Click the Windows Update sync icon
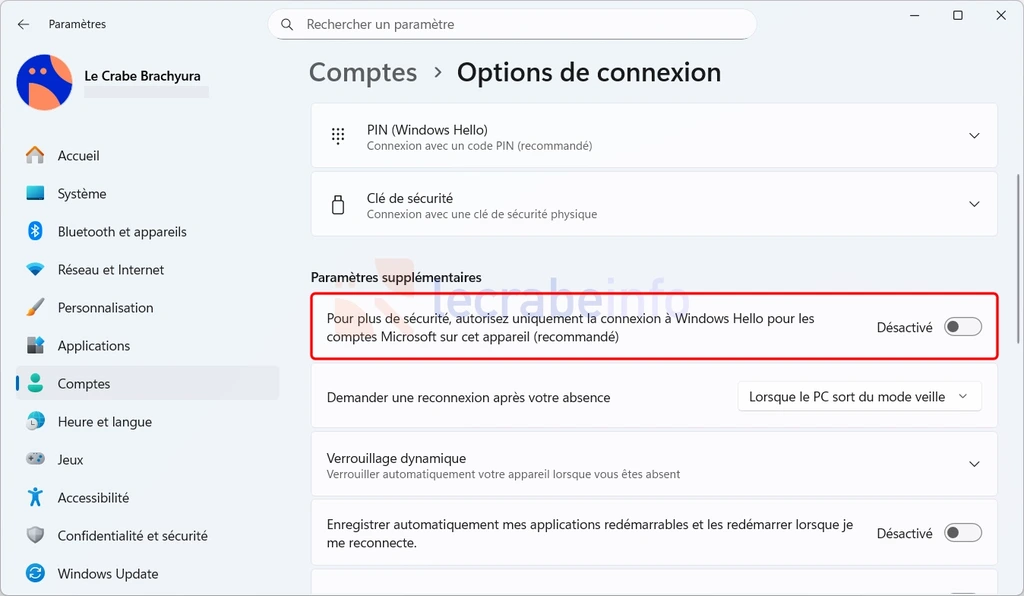The height and width of the screenshot is (596, 1024). pyautogui.click(x=35, y=573)
